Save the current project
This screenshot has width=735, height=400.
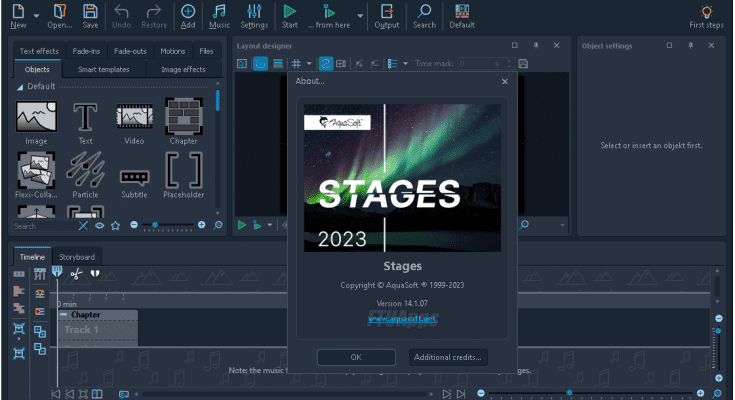[x=90, y=16]
